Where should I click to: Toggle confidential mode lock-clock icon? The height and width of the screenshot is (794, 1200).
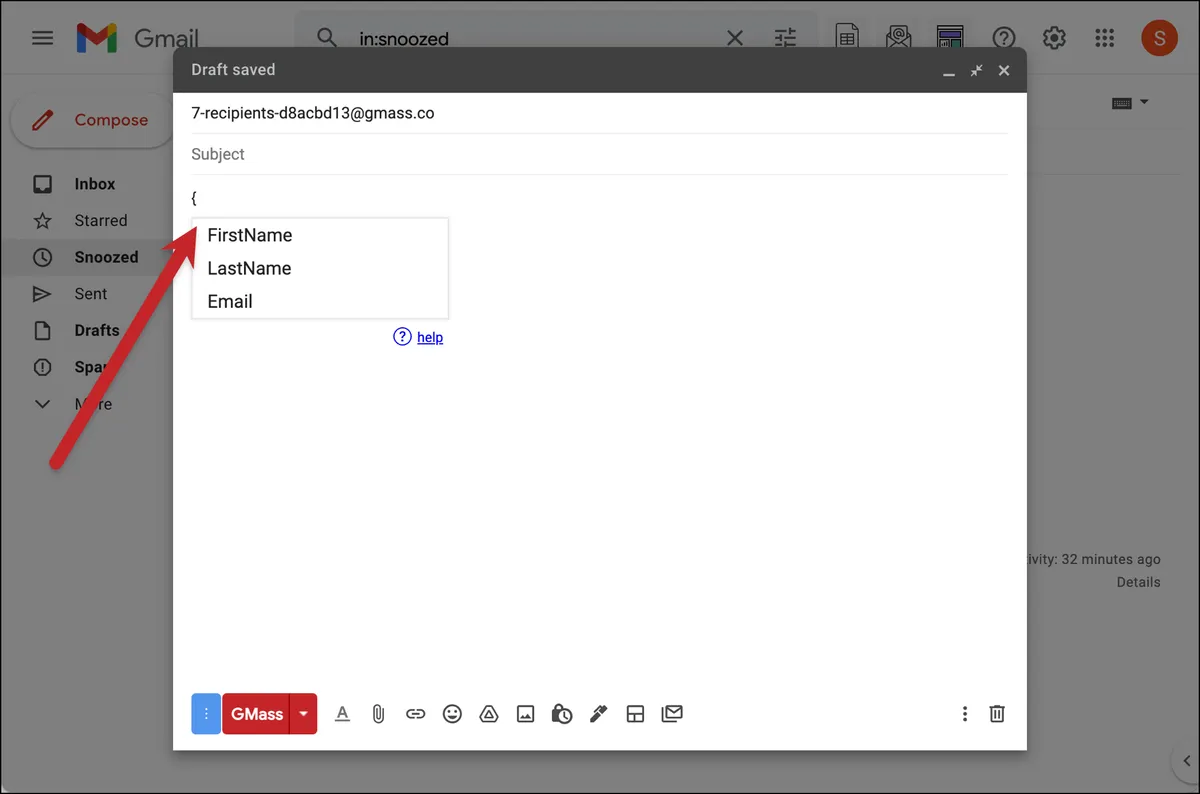pyautogui.click(x=561, y=714)
